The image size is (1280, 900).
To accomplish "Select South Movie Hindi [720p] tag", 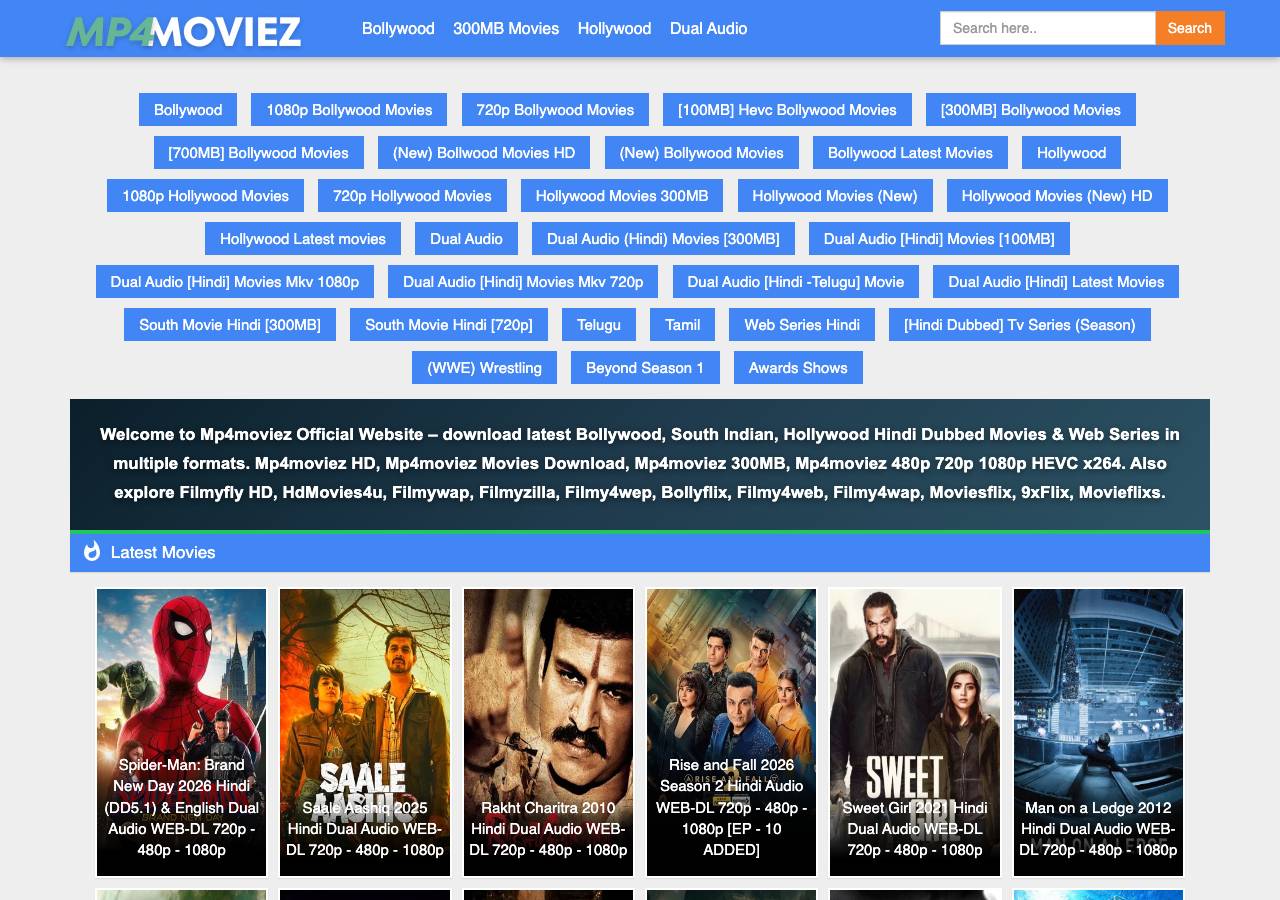I will click(x=449, y=325).
